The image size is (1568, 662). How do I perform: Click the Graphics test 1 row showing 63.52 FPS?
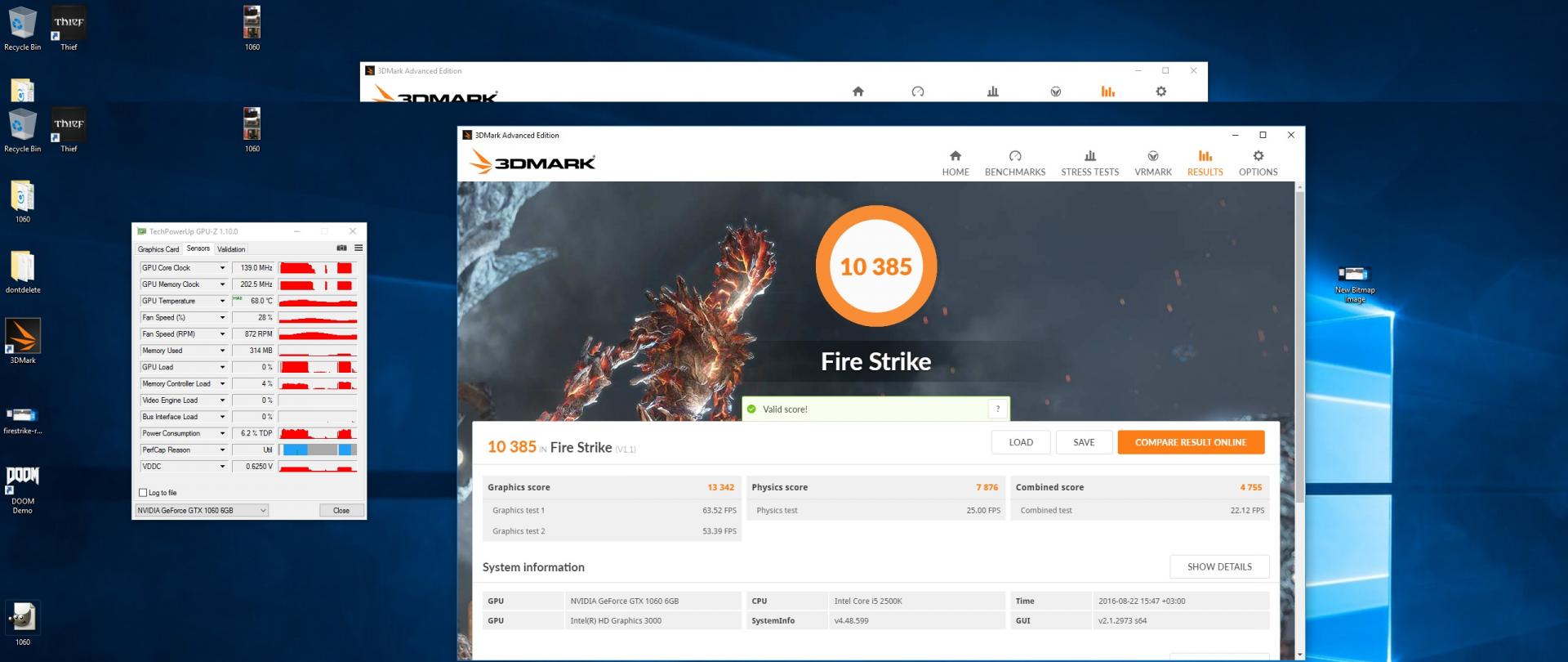[612, 510]
